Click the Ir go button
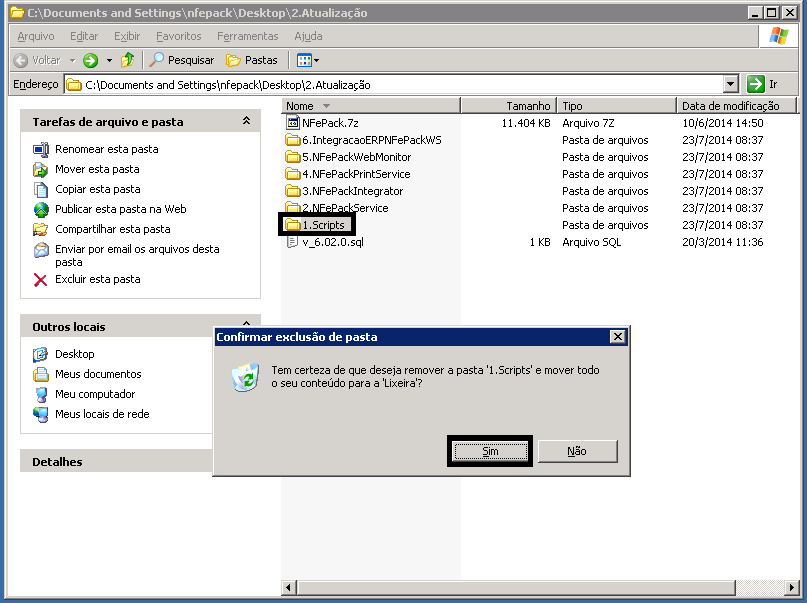The height and width of the screenshot is (603, 807). pos(762,85)
